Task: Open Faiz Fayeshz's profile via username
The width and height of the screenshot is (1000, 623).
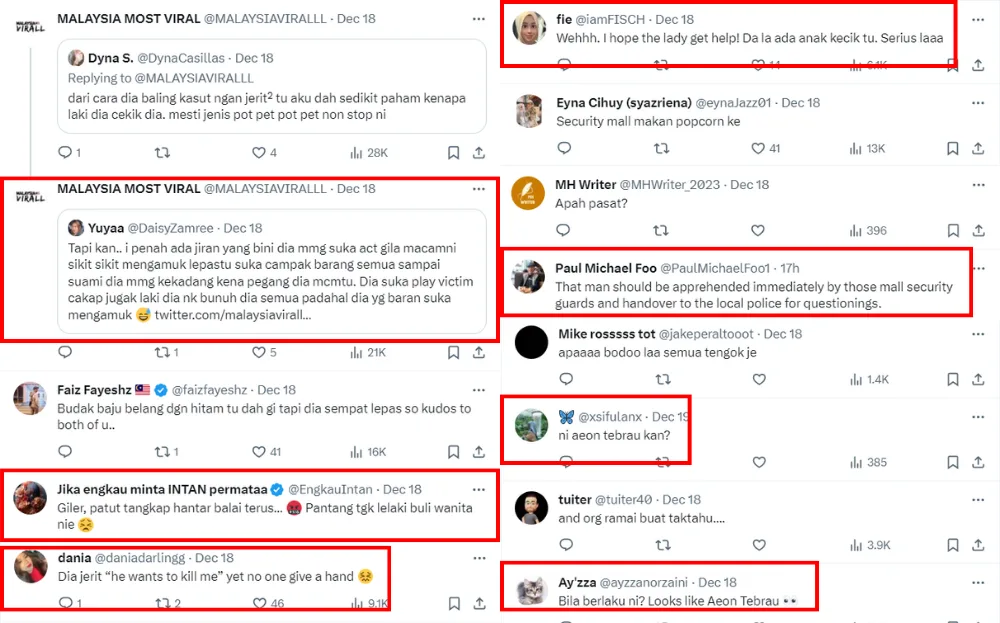Action: [210, 390]
